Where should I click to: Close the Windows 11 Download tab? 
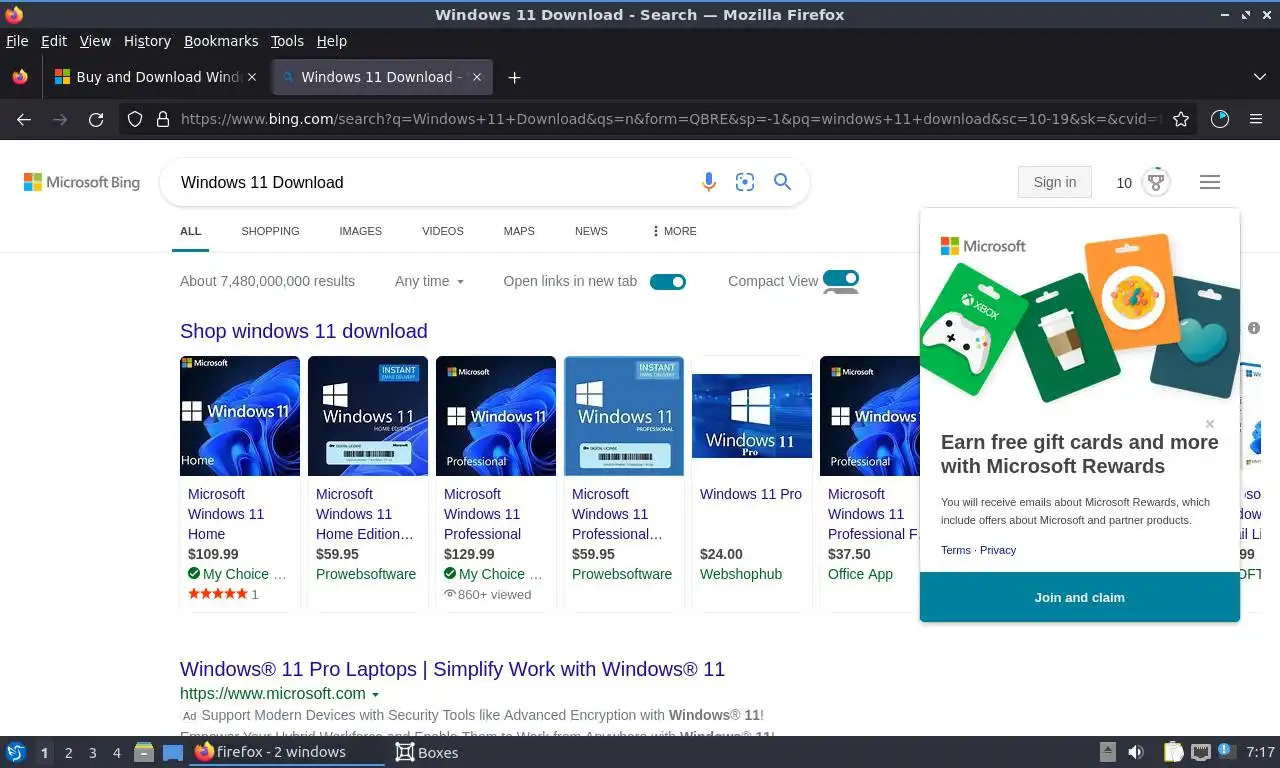(477, 77)
